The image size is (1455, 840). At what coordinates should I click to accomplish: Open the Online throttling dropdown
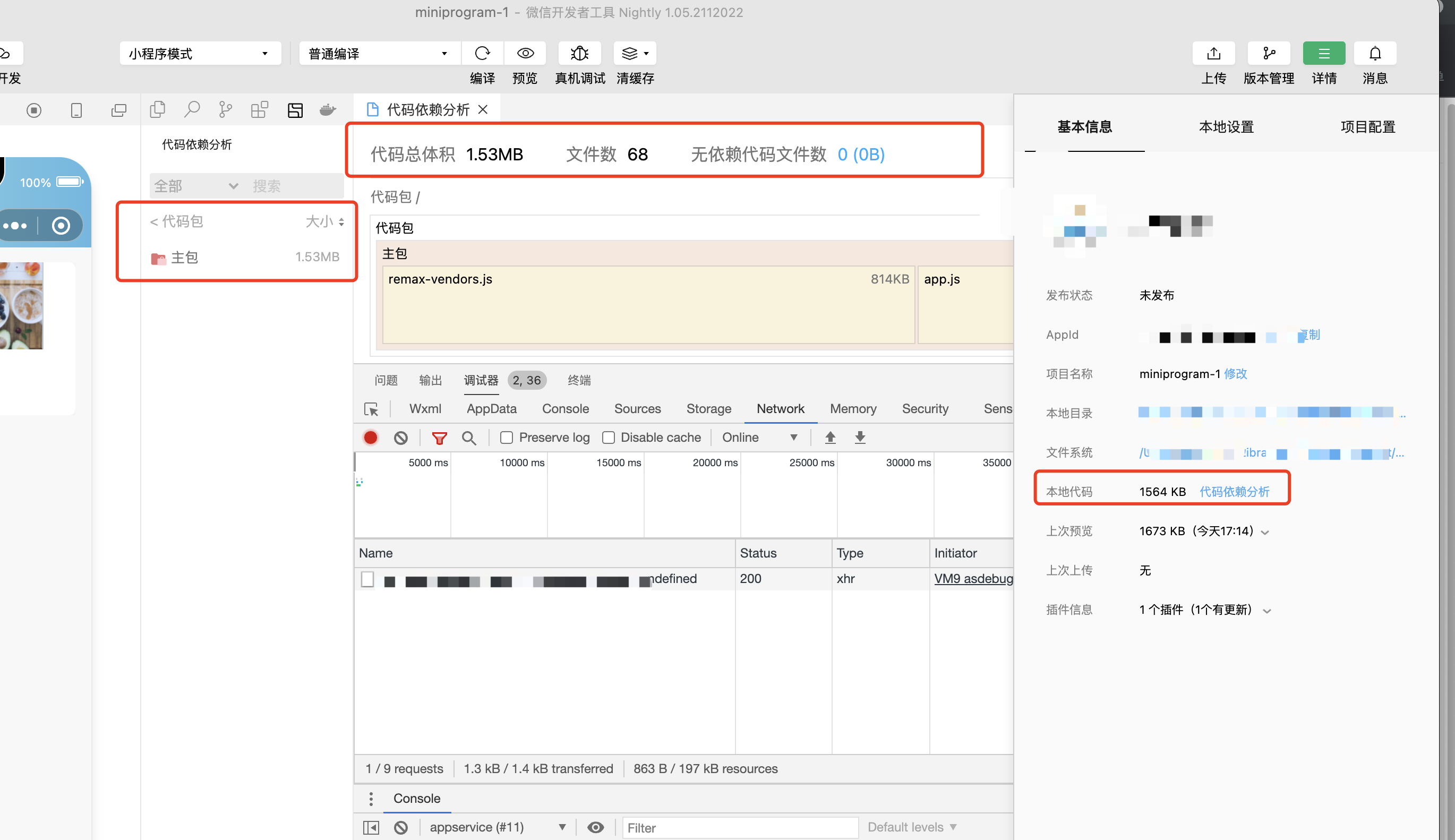click(759, 438)
